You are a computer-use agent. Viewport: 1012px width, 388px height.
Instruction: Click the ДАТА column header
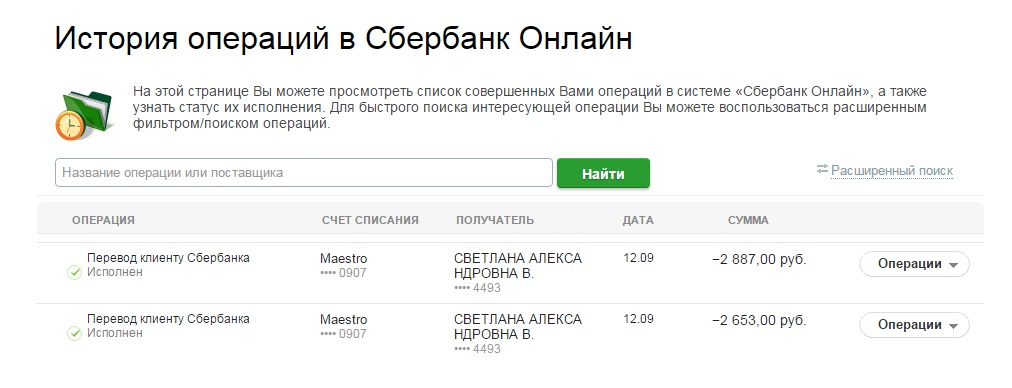638,220
